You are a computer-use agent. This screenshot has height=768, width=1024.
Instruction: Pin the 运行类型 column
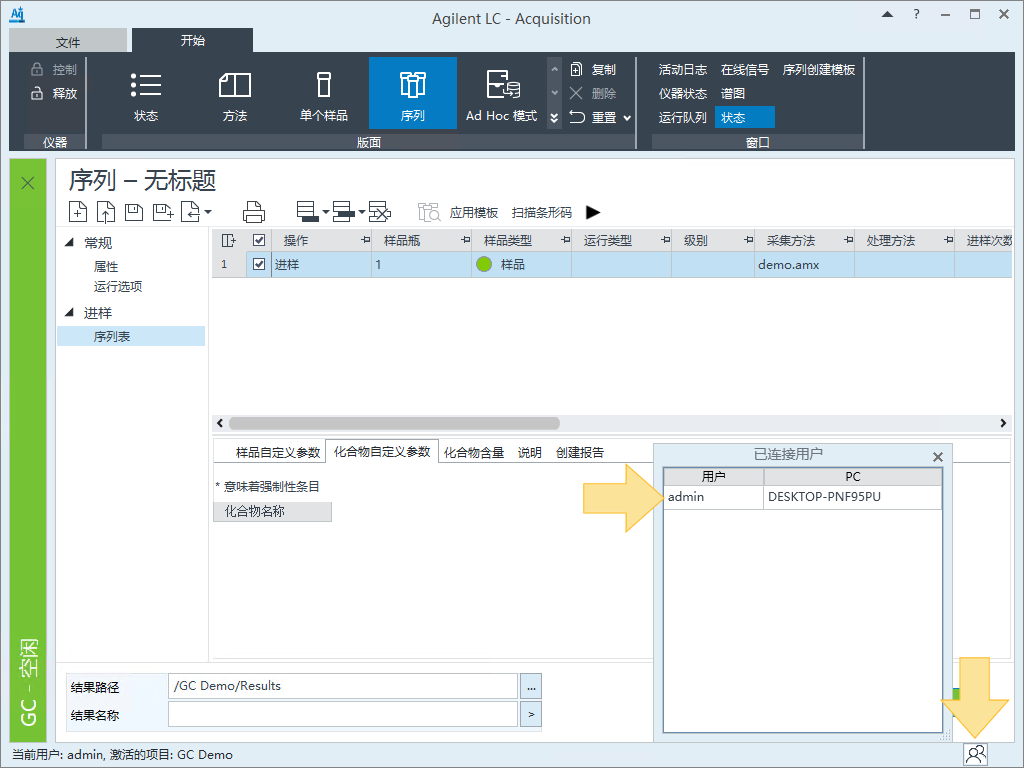pyautogui.click(x=665, y=240)
